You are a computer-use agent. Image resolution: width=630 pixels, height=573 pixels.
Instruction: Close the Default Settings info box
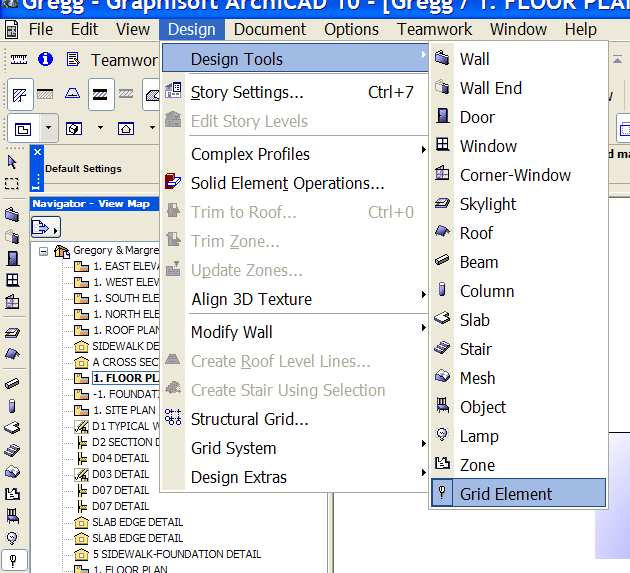tap(37, 152)
